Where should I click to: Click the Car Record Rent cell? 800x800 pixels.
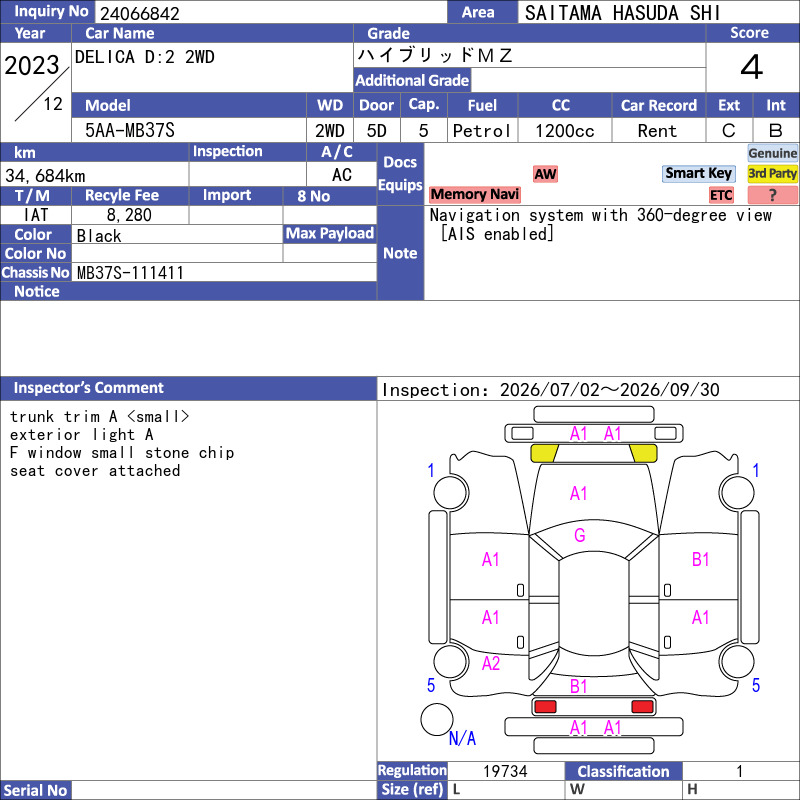[658, 131]
